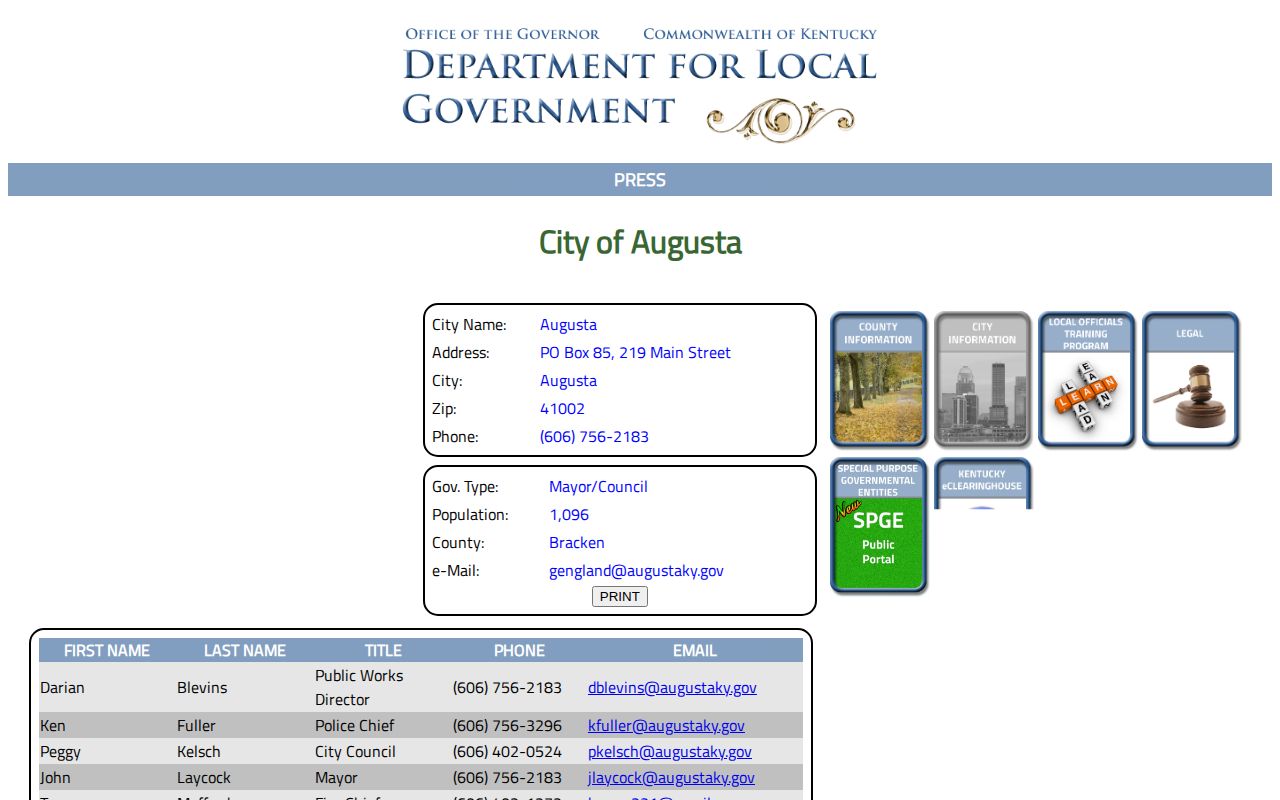
Task: Select phone number (606) 402-0524
Action: pyautogui.click(x=507, y=752)
